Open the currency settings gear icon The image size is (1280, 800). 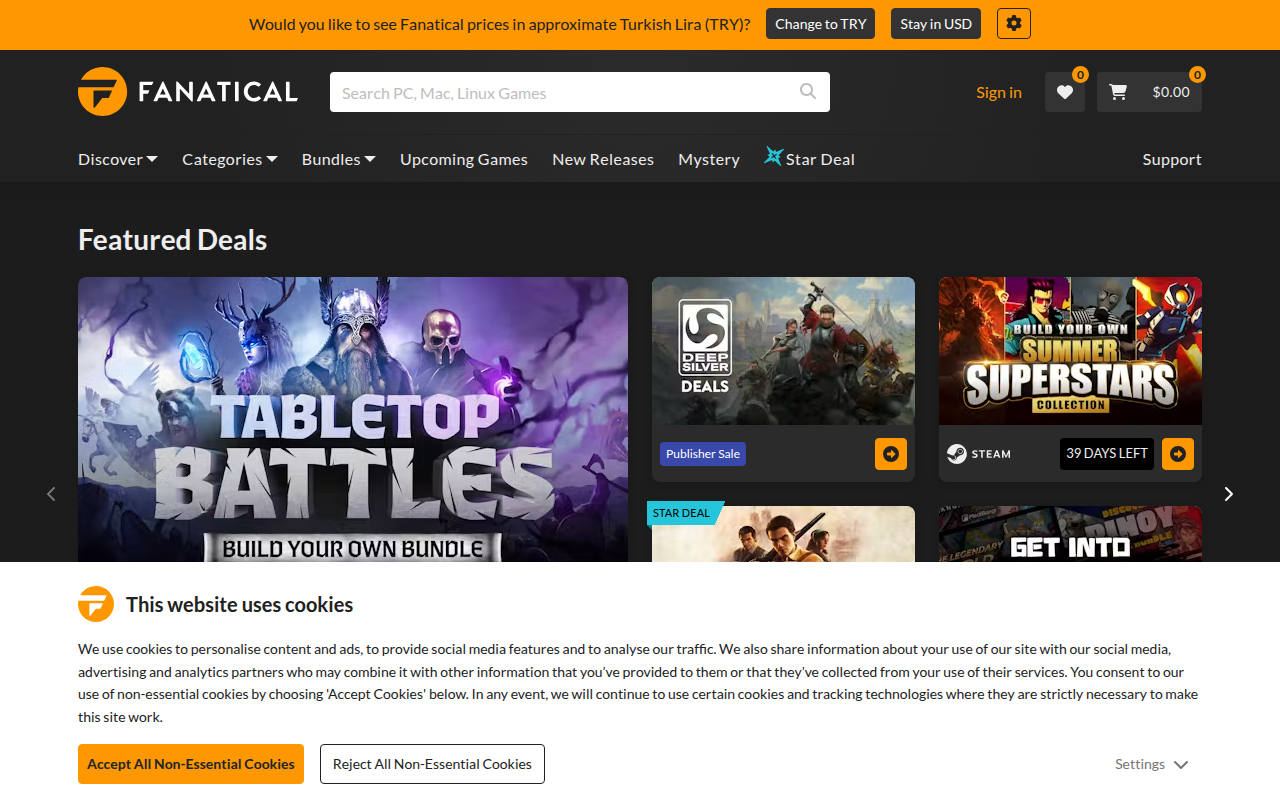point(1013,24)
